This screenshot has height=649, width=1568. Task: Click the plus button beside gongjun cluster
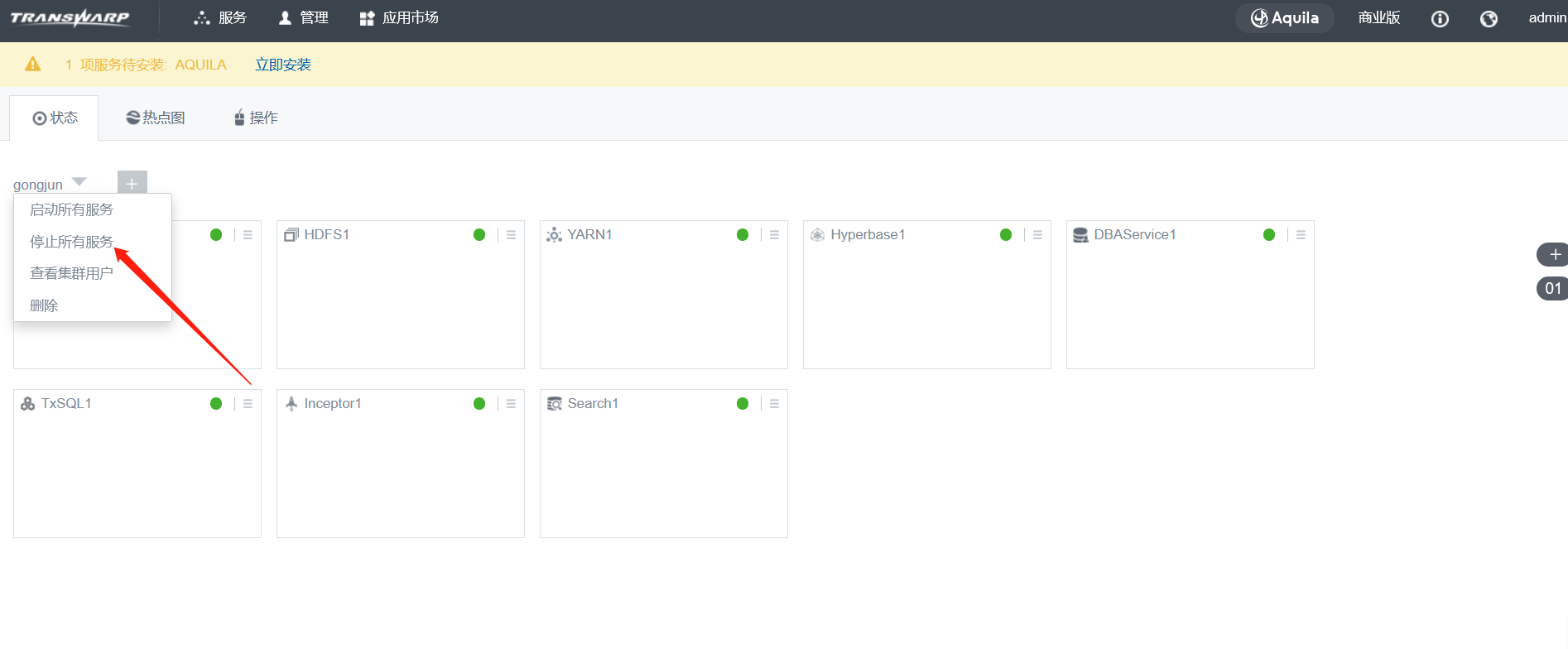pos(132,183)
